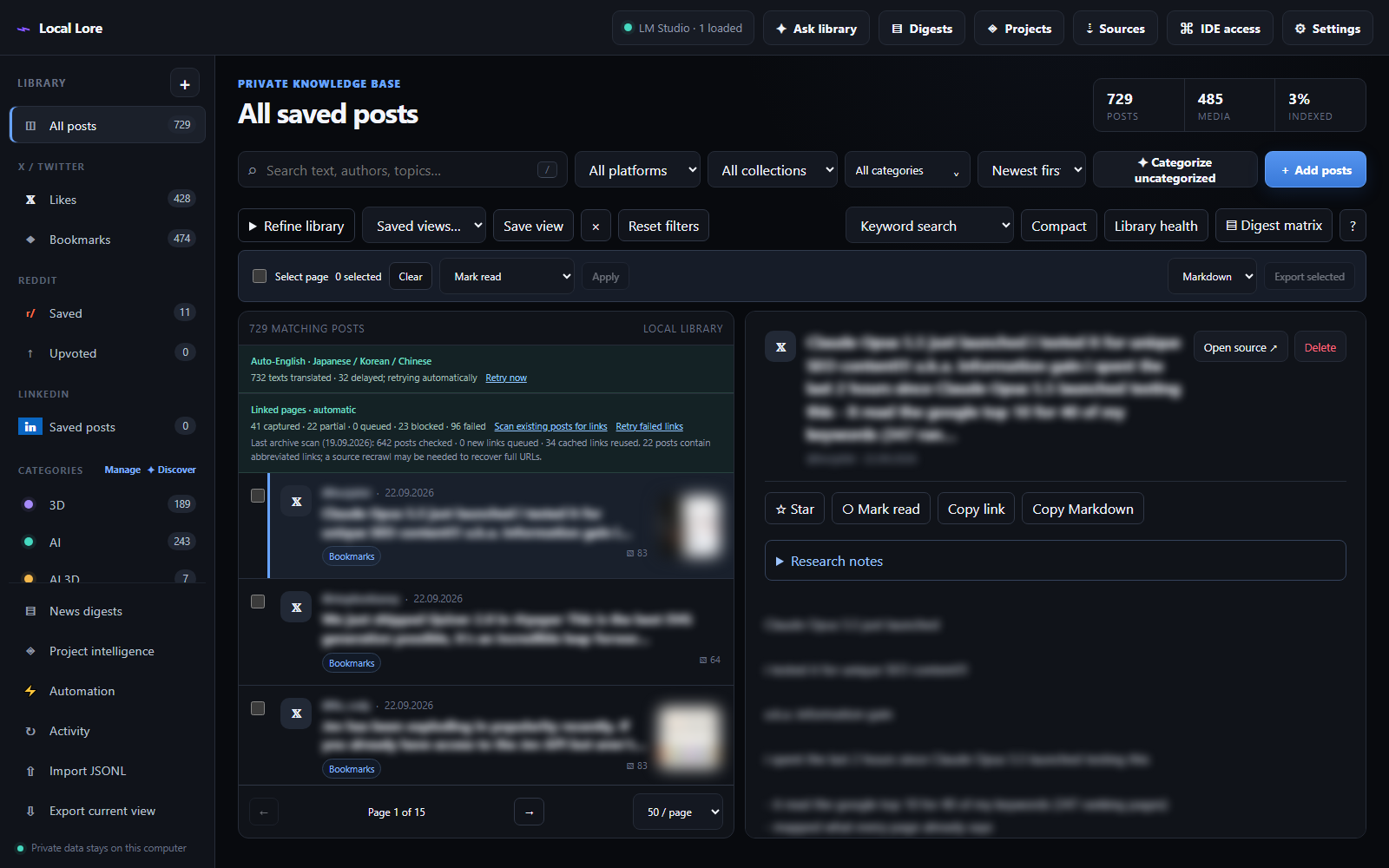The width and height of the screenshot is (1389, 868).
Task: Click the LinkedIn icon beside Saved posts
Action: tap(30, 427)
